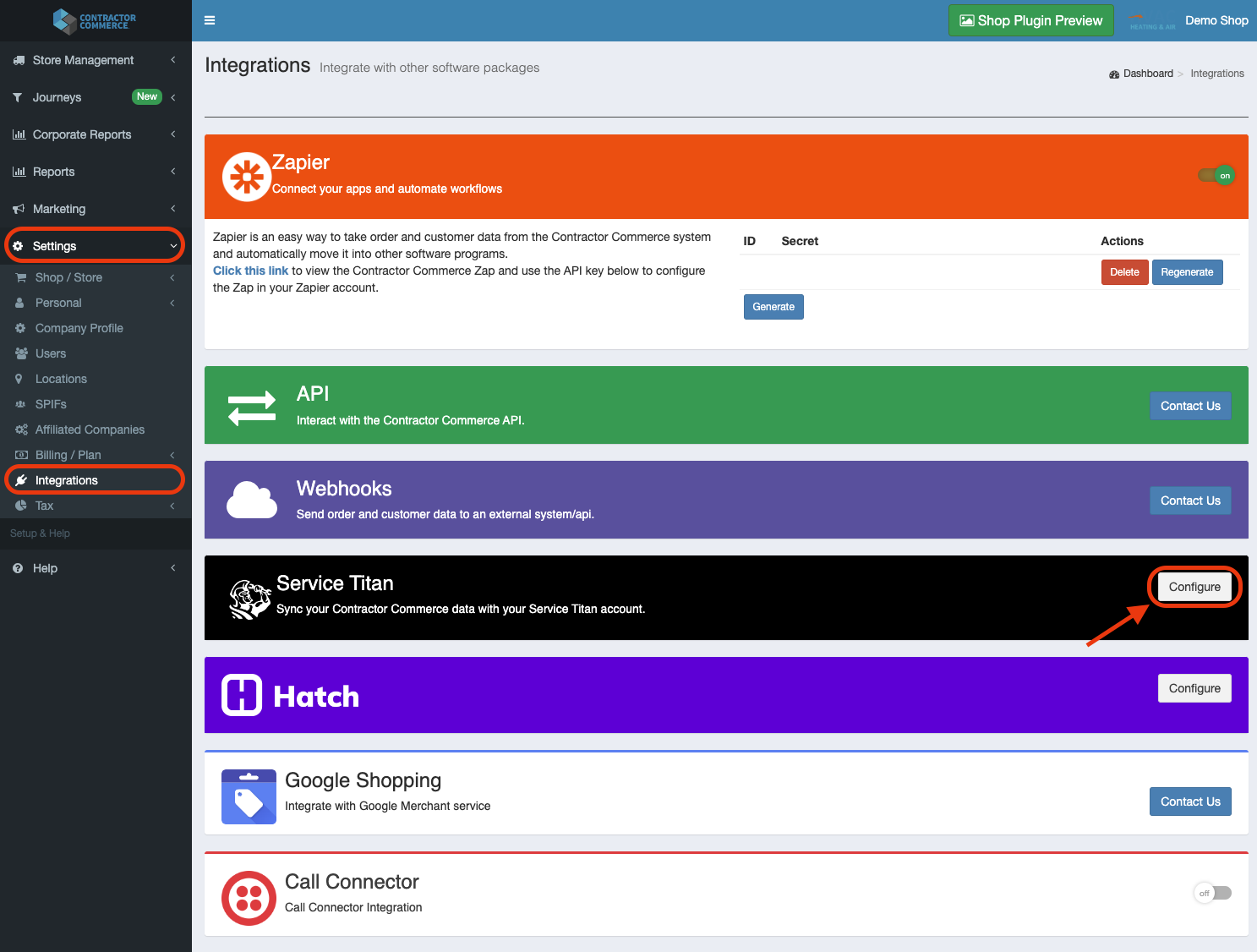Click the Service Titan logo icon
Screen dimensions: 1257x952
(250, 599)
